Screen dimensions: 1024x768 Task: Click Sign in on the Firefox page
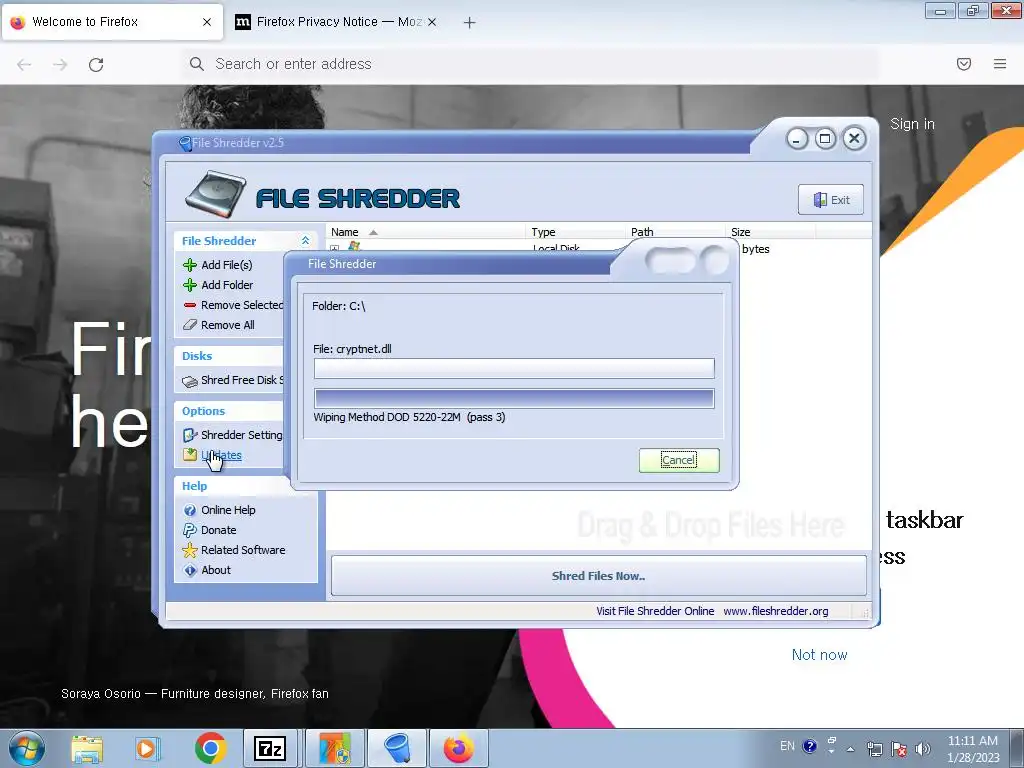(912, 124)
